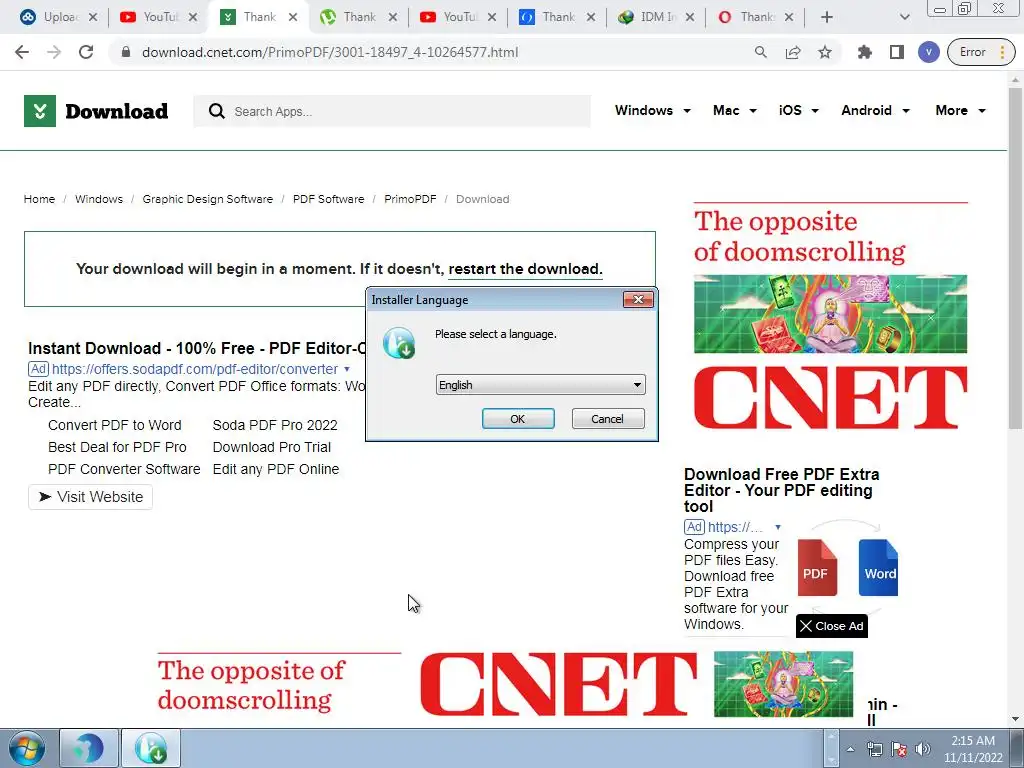Open the English language combo box

point(540,385)
